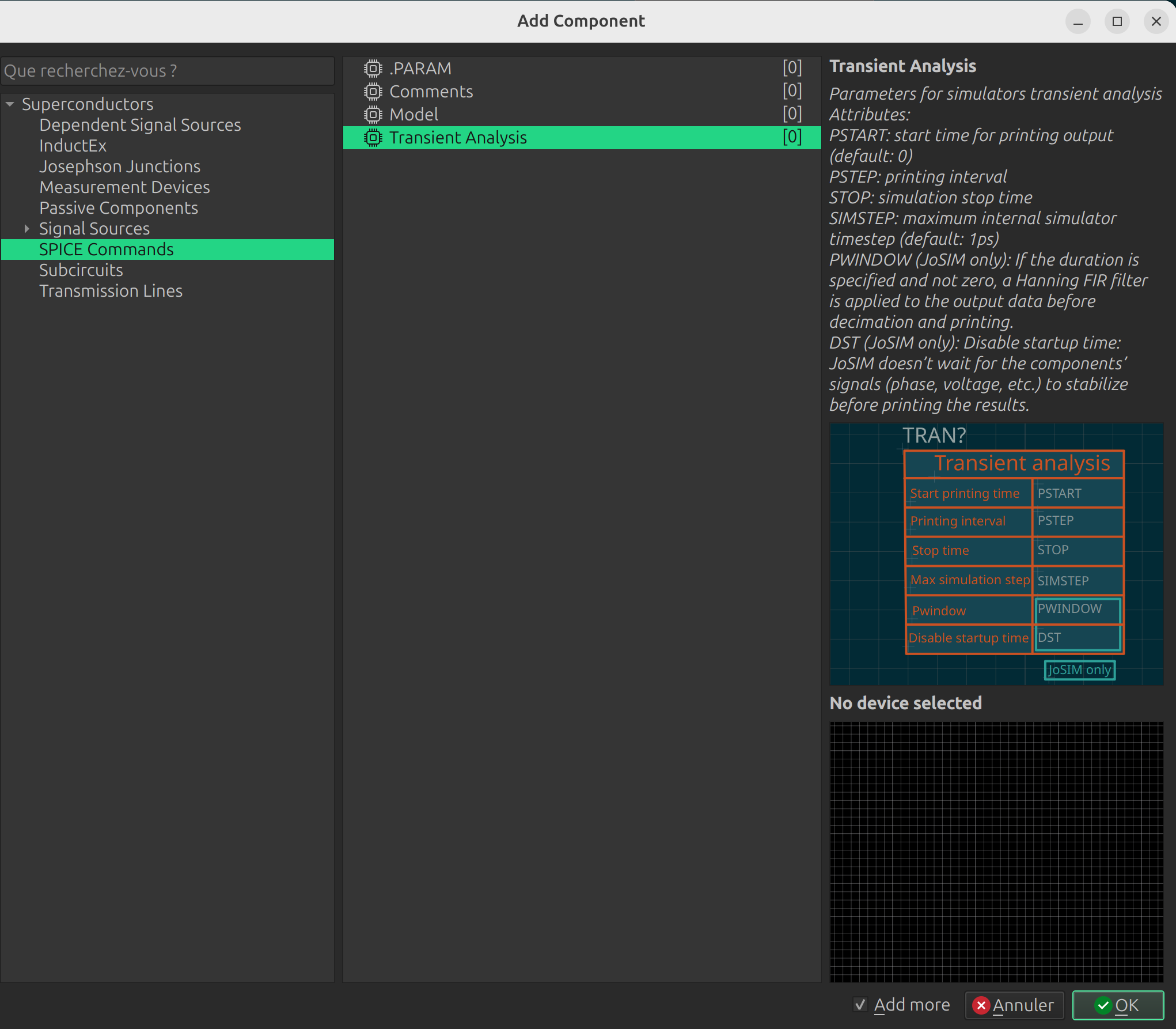Image resolution: width=1176 pixels, height=1029 pixels.
Task: Focus the Que recherchez-vous search field
Action: pyautogui.click(x=168, y=71)
